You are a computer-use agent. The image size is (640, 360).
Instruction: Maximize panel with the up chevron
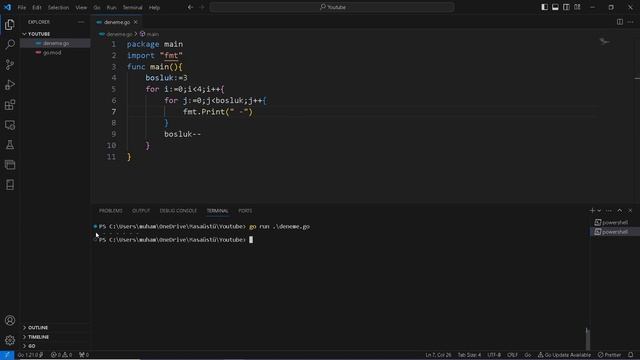[x=620, y=211]
